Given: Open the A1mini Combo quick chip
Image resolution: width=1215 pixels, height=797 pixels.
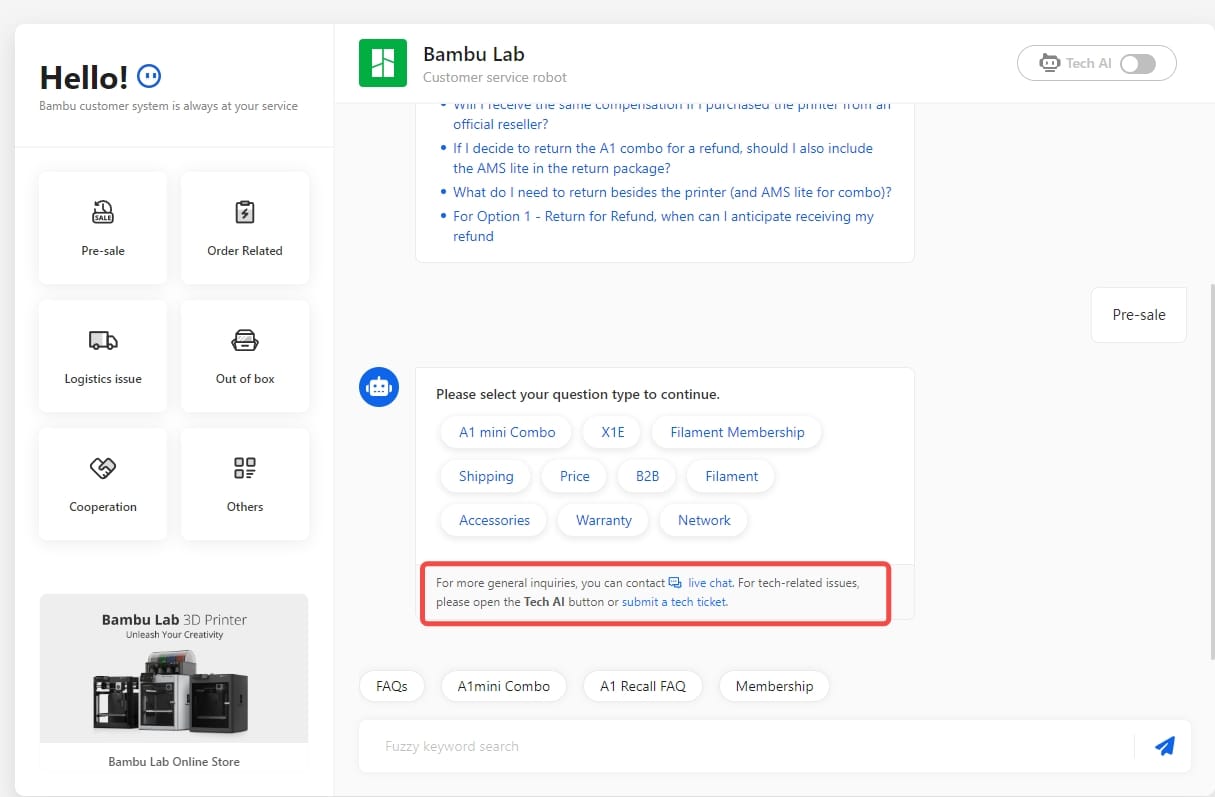Looking at the screenshot, I should pyautogui.click(x=504, y=686).
